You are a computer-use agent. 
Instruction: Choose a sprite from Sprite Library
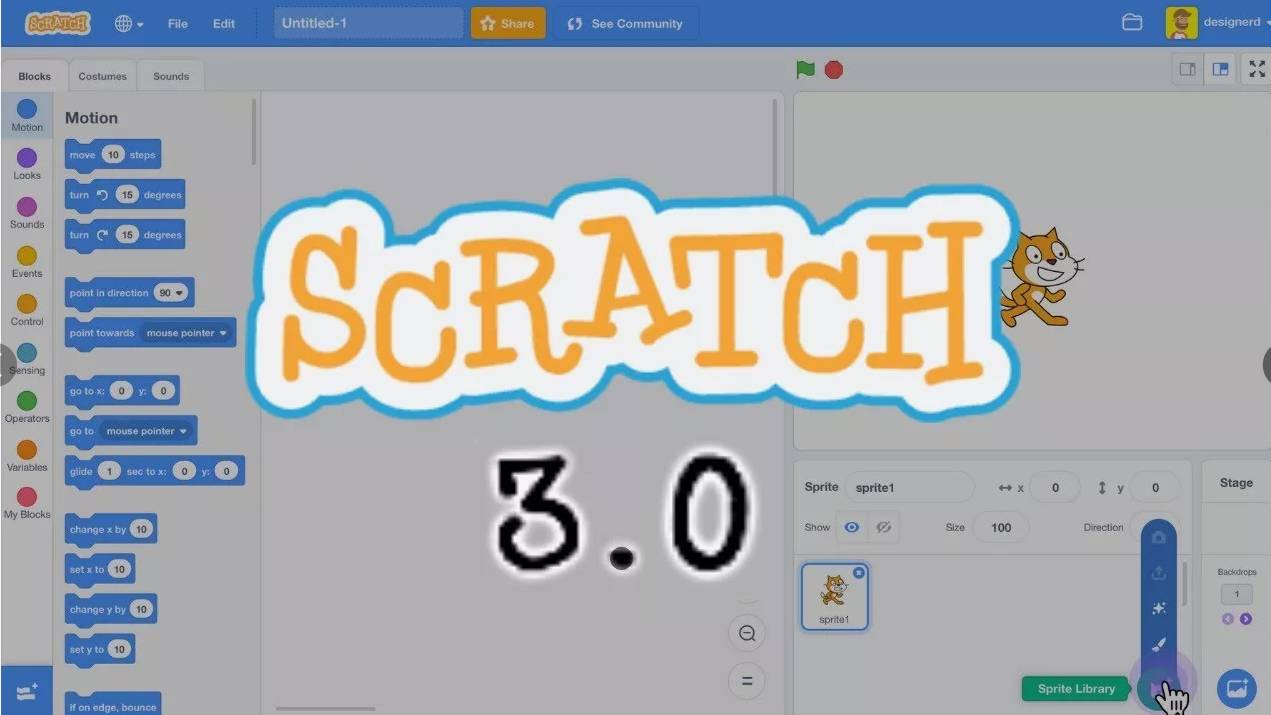[1158, 688]
